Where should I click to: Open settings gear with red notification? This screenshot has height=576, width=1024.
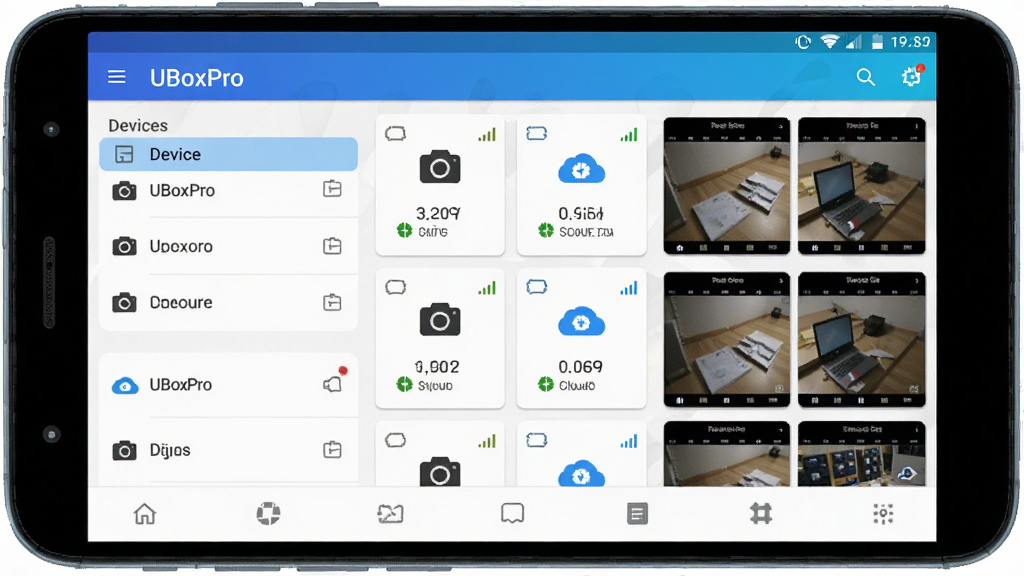[x=912, y=76]
